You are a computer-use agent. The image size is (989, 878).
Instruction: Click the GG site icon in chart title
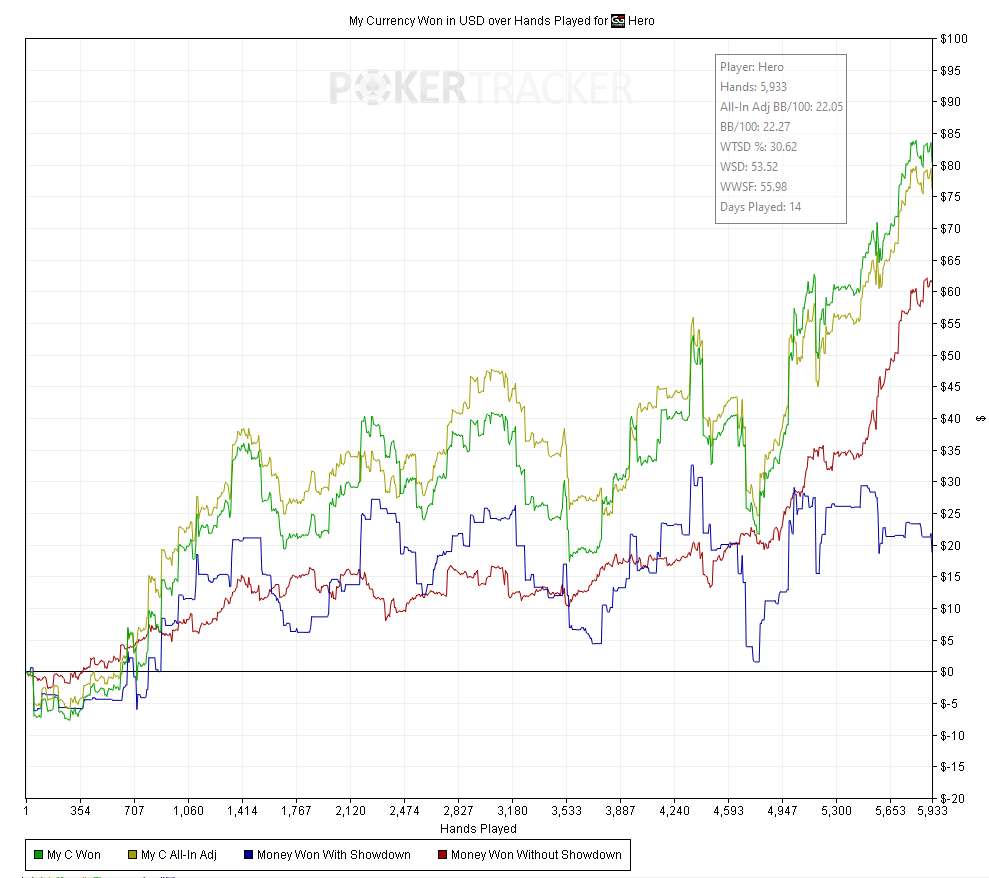tap(618, 21)
